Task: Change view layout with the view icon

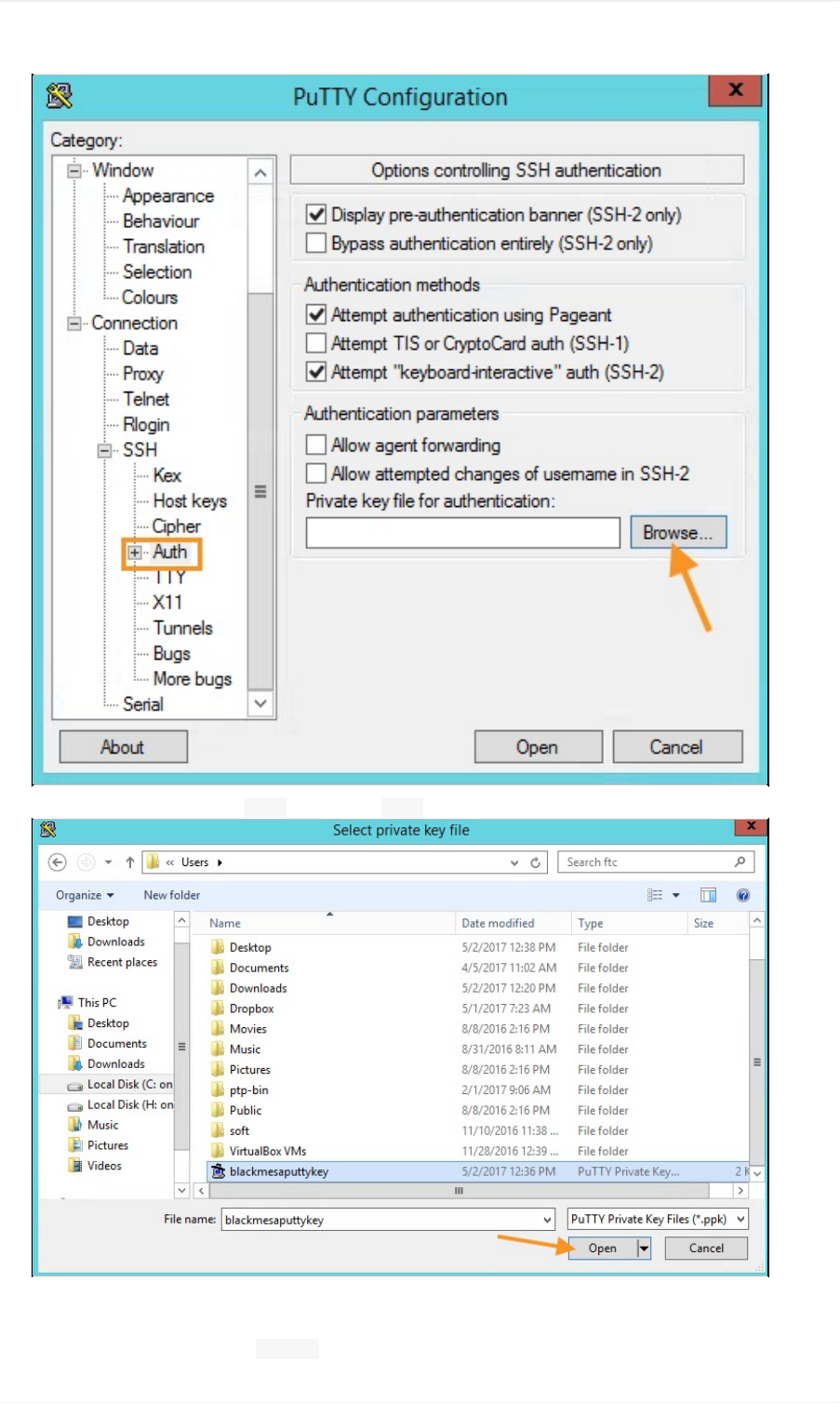Action: pyautogui.click(x=655, y=895)
